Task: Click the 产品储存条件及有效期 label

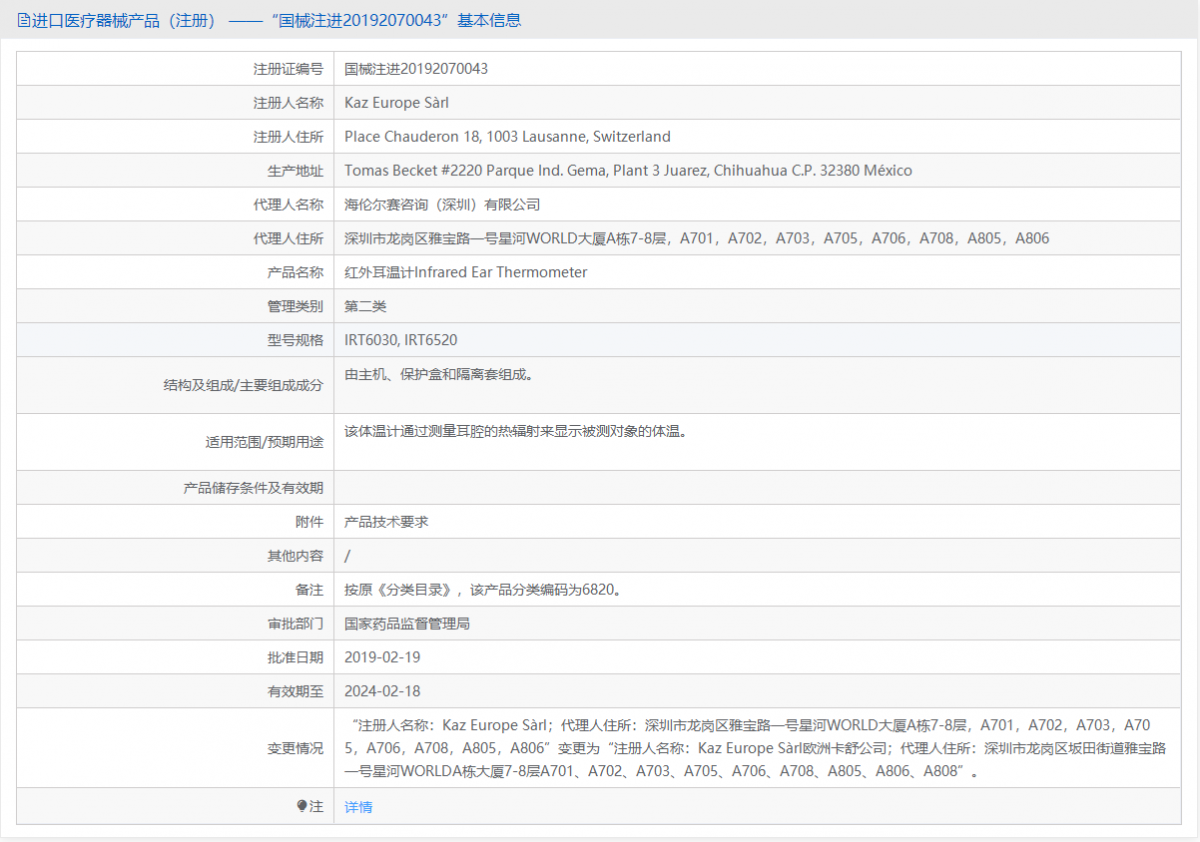Action: 253,488
